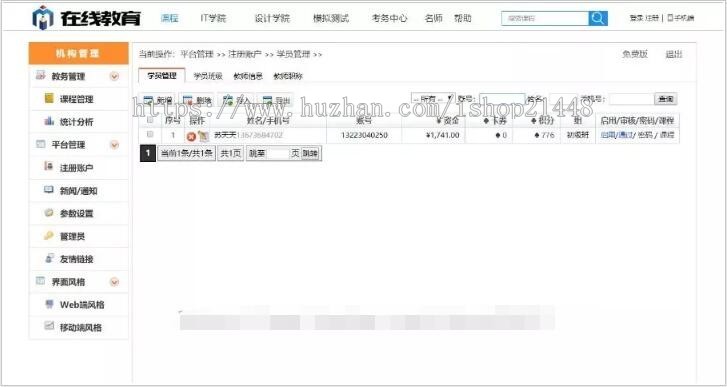Click the 教务管理 section icon
The image size is (727, 387).
pos(41,76)
